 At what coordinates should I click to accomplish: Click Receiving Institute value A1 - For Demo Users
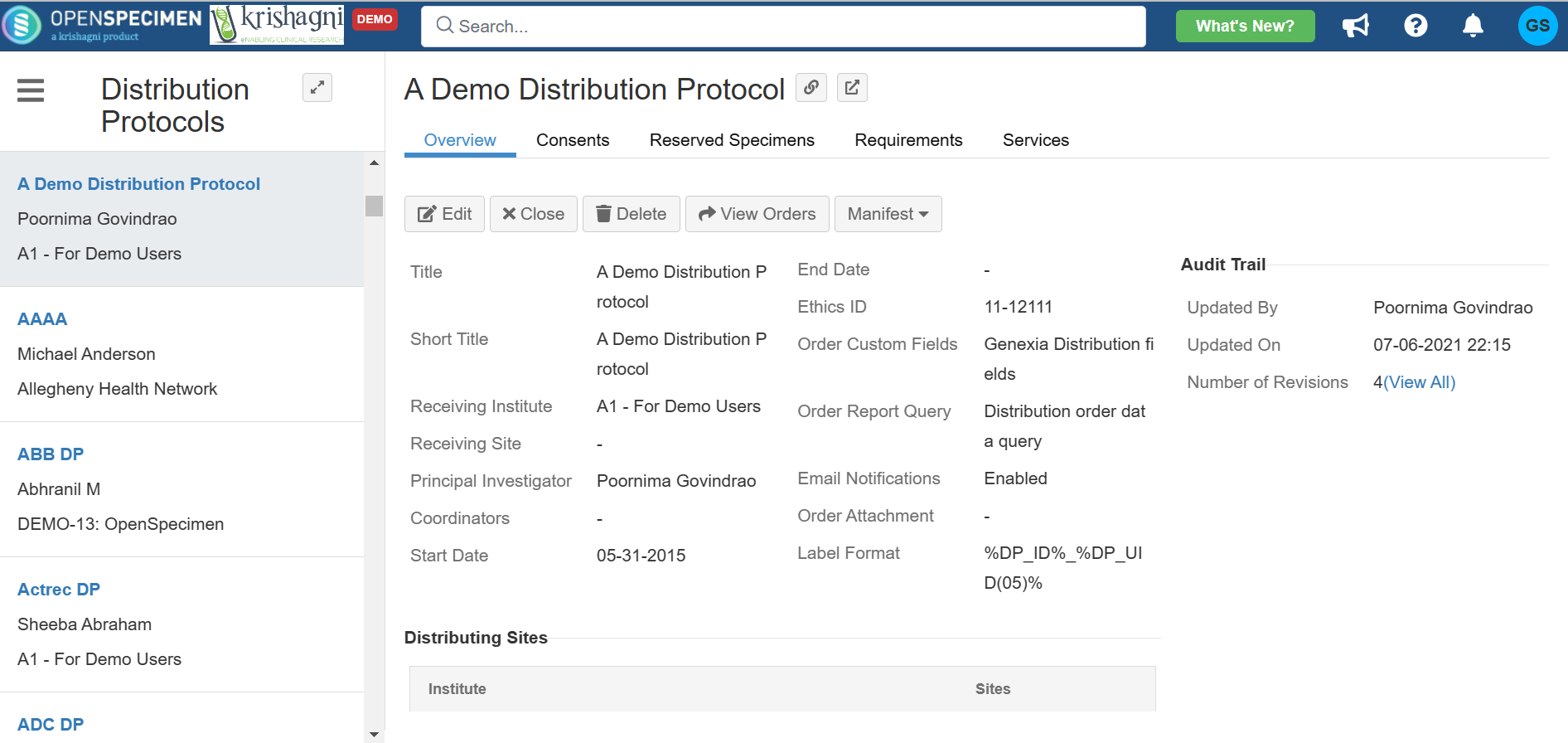pyautogui.click(x=679, y=406)
